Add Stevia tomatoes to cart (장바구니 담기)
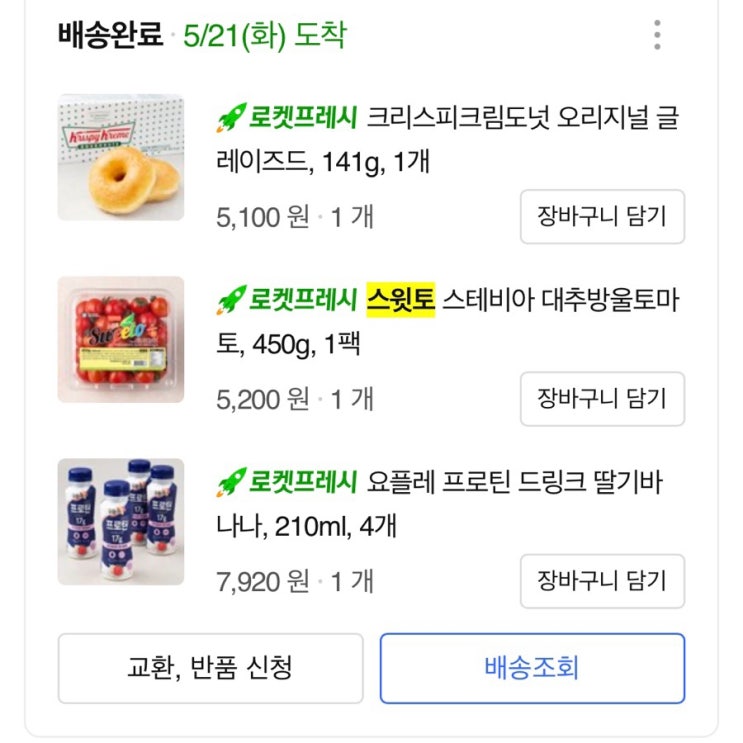The image size is (743, 743). [602, 399]
